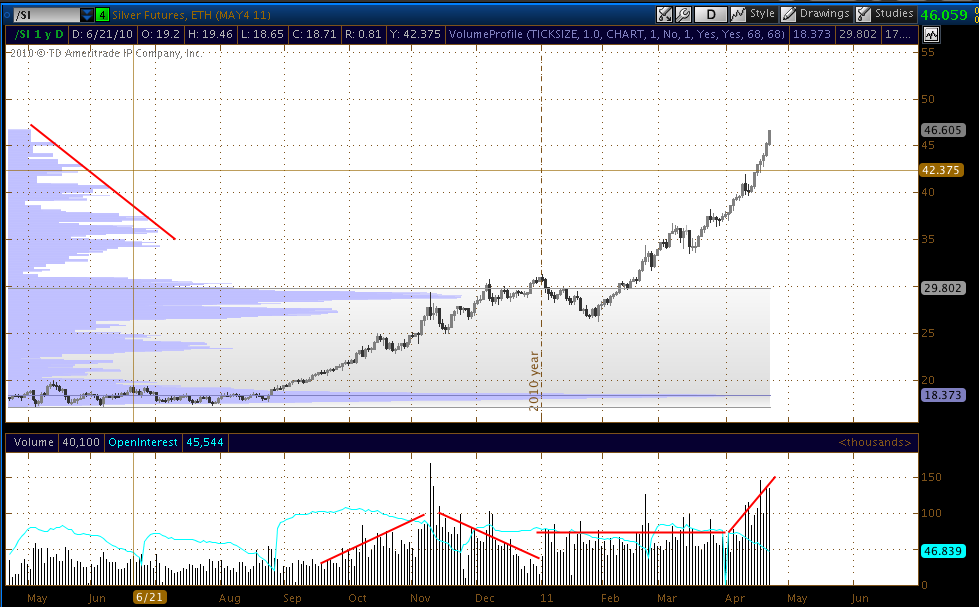Screen dimensions: 979x607
Task: Open the Style menu
Action: 762,14
